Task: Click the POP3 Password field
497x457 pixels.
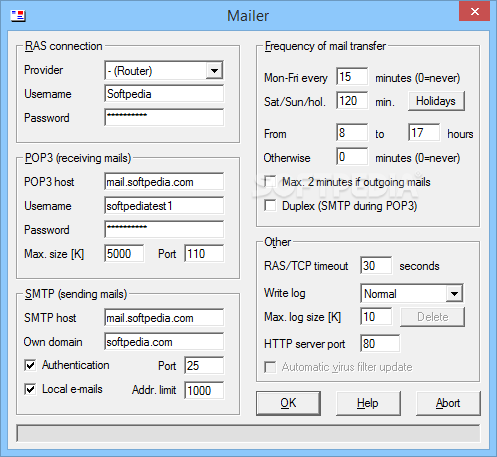Action: (x=164, y=229)
